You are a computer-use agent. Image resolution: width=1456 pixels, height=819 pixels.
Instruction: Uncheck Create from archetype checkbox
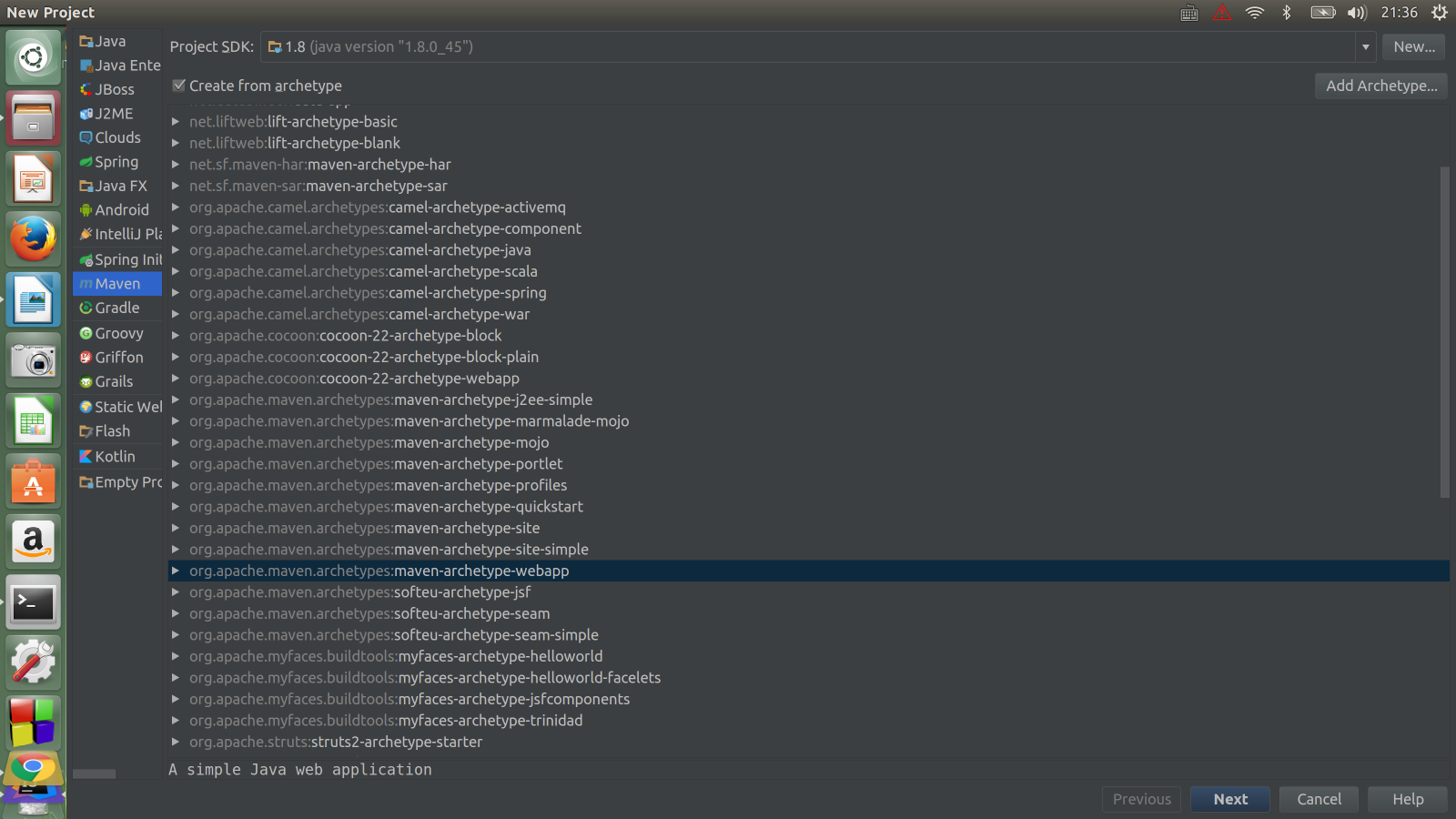(179, 85)
